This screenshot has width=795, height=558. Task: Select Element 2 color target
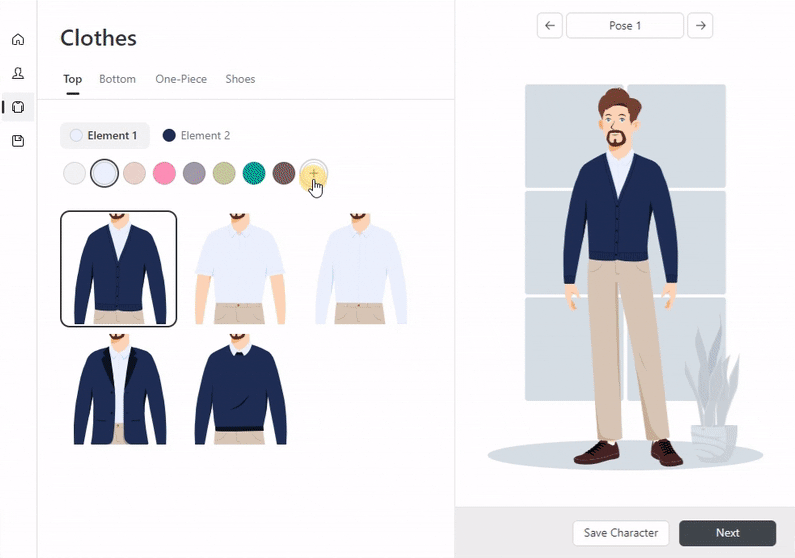tap(197, 136)
